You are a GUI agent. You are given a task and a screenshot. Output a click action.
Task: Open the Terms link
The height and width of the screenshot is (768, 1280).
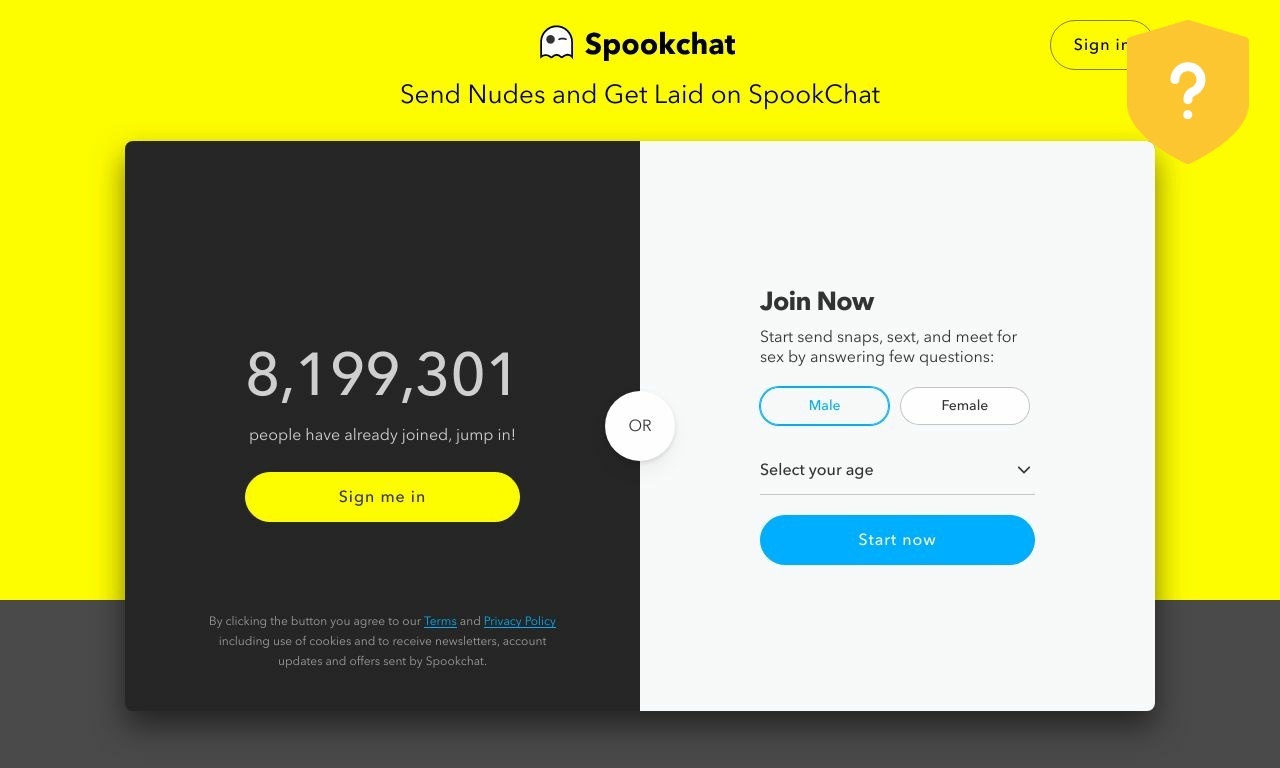click(x=440, y=621)
